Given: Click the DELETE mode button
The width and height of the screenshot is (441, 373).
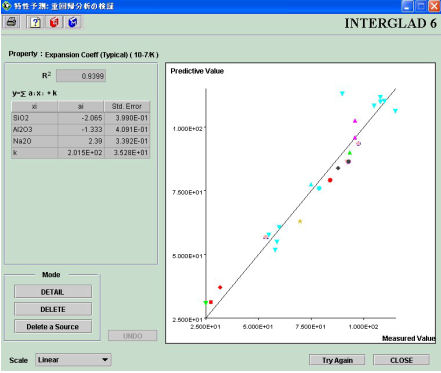Looking at the screenshot, I should click(x=53, y=309).
